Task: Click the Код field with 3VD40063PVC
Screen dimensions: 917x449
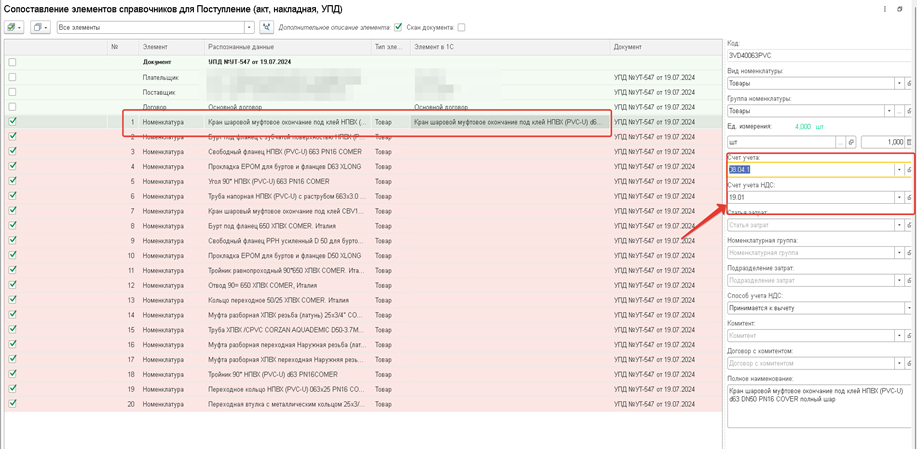Action: [820, 55]
